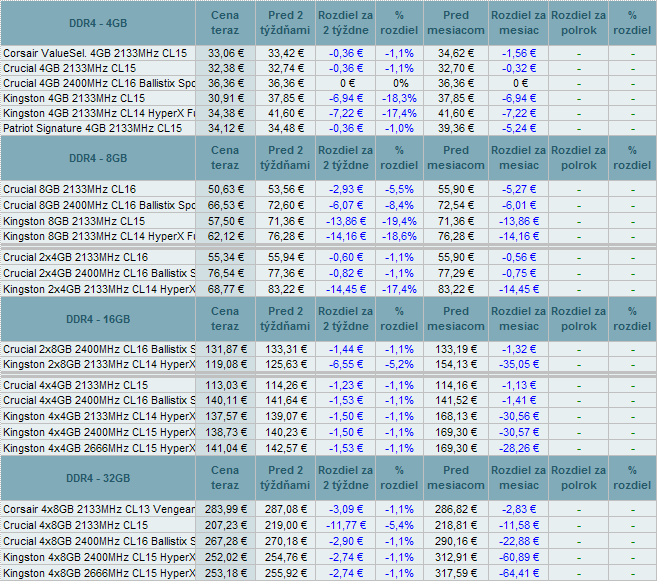This screenshot has height=581, width=657.
Task: Click Crucial 4x8GB 2400MHz CL16 Ballistix name
Action: click(x=99, y=541)
